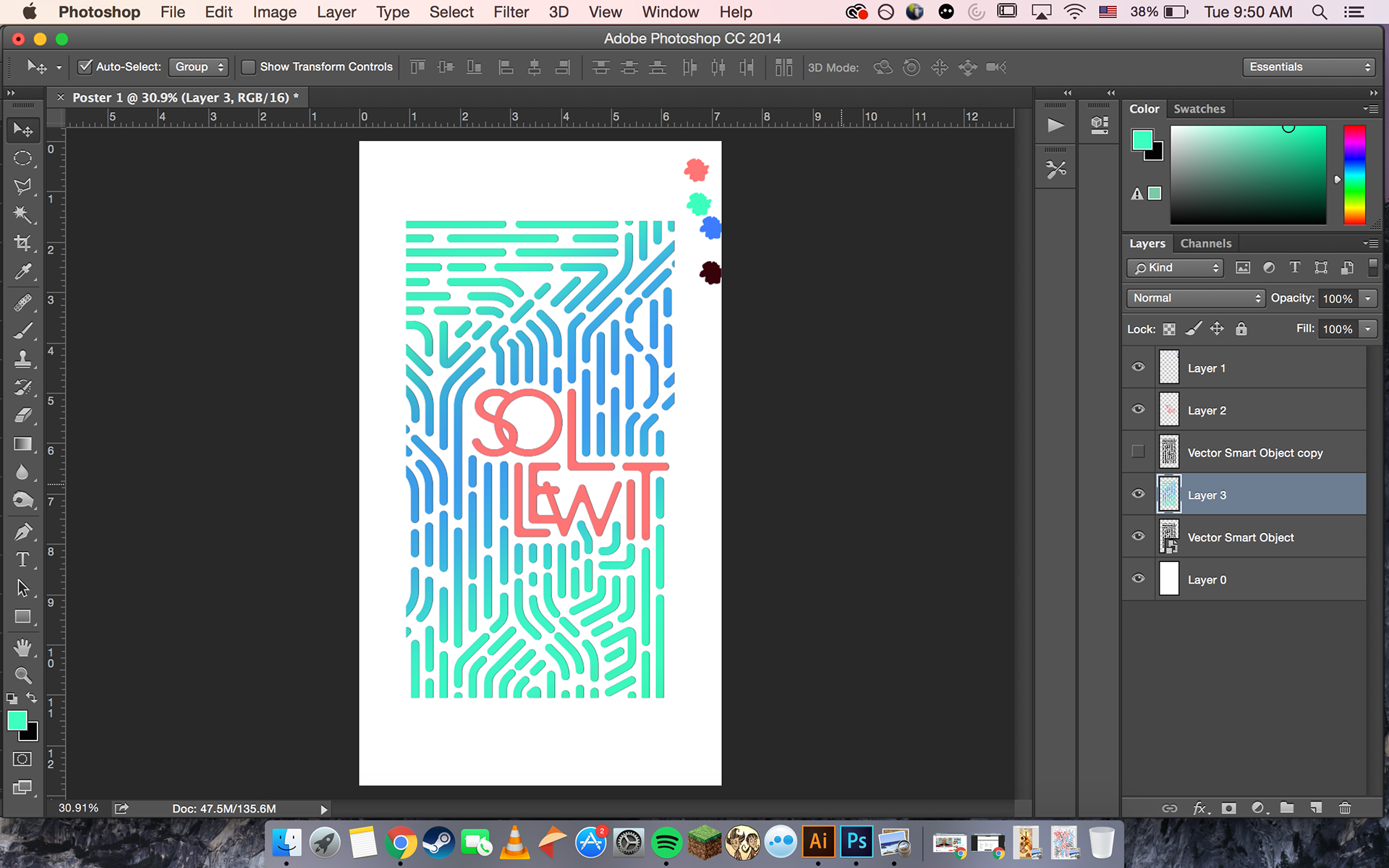Hide Layer 2 visibility
Image resolution: width=1389 pixels, height=868 pixels.
(x=1138, y=409)
